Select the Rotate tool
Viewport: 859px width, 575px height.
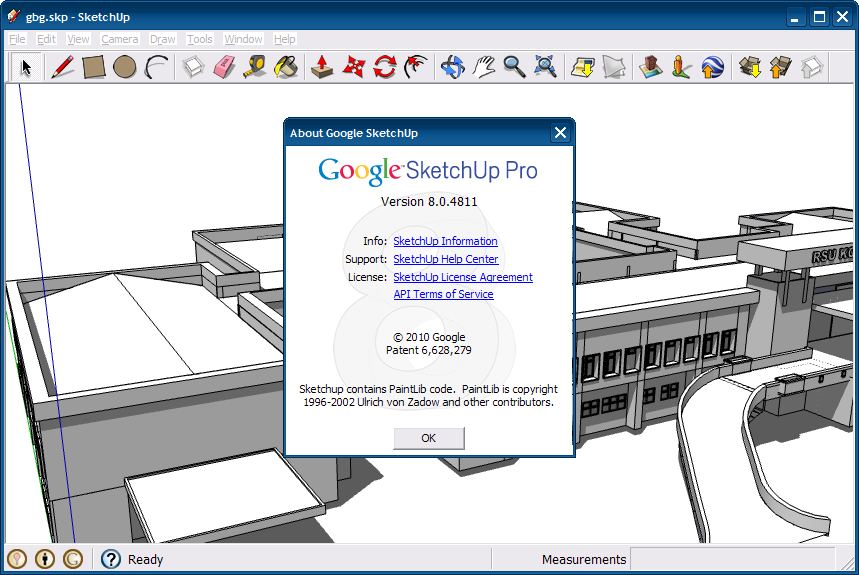[385, 67]
